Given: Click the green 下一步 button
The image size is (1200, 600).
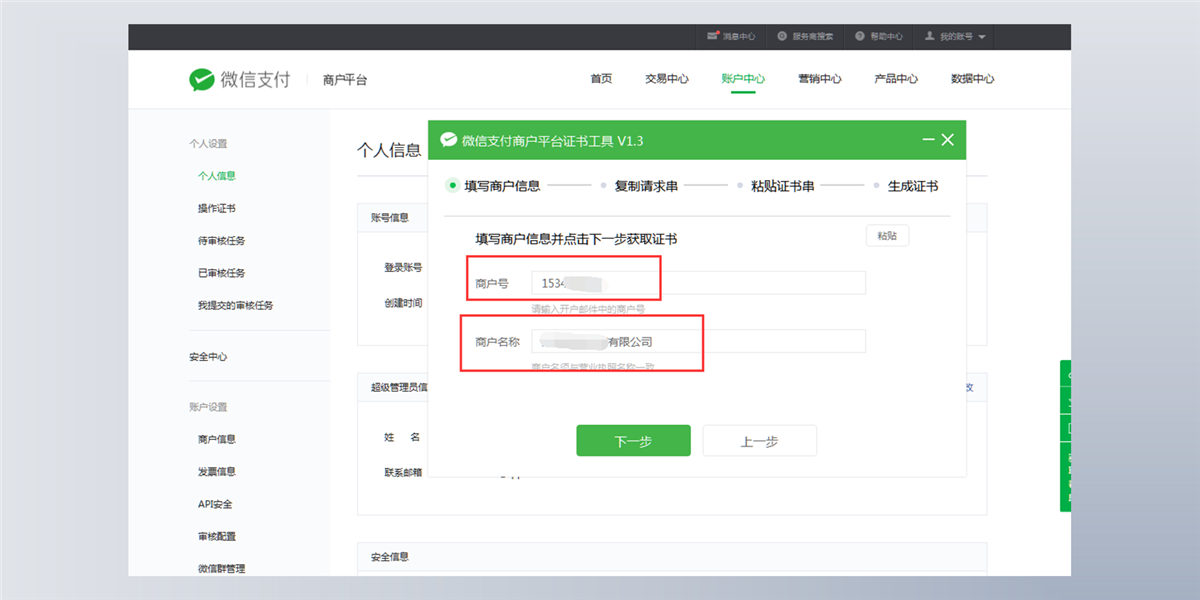Looking at the screenshot, I should coord(633,441).
